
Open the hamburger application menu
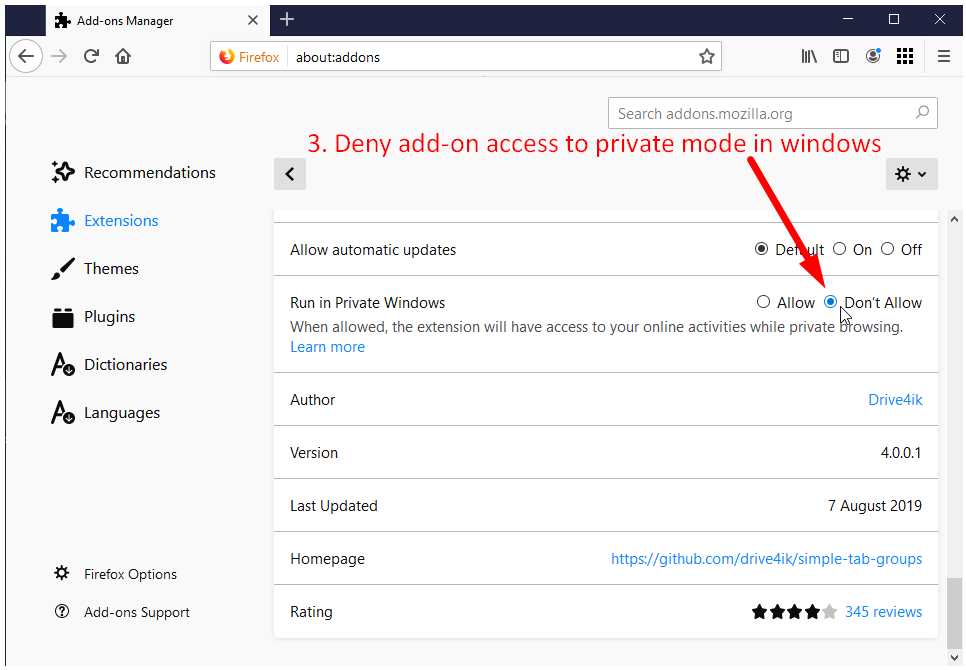[943, 57]
